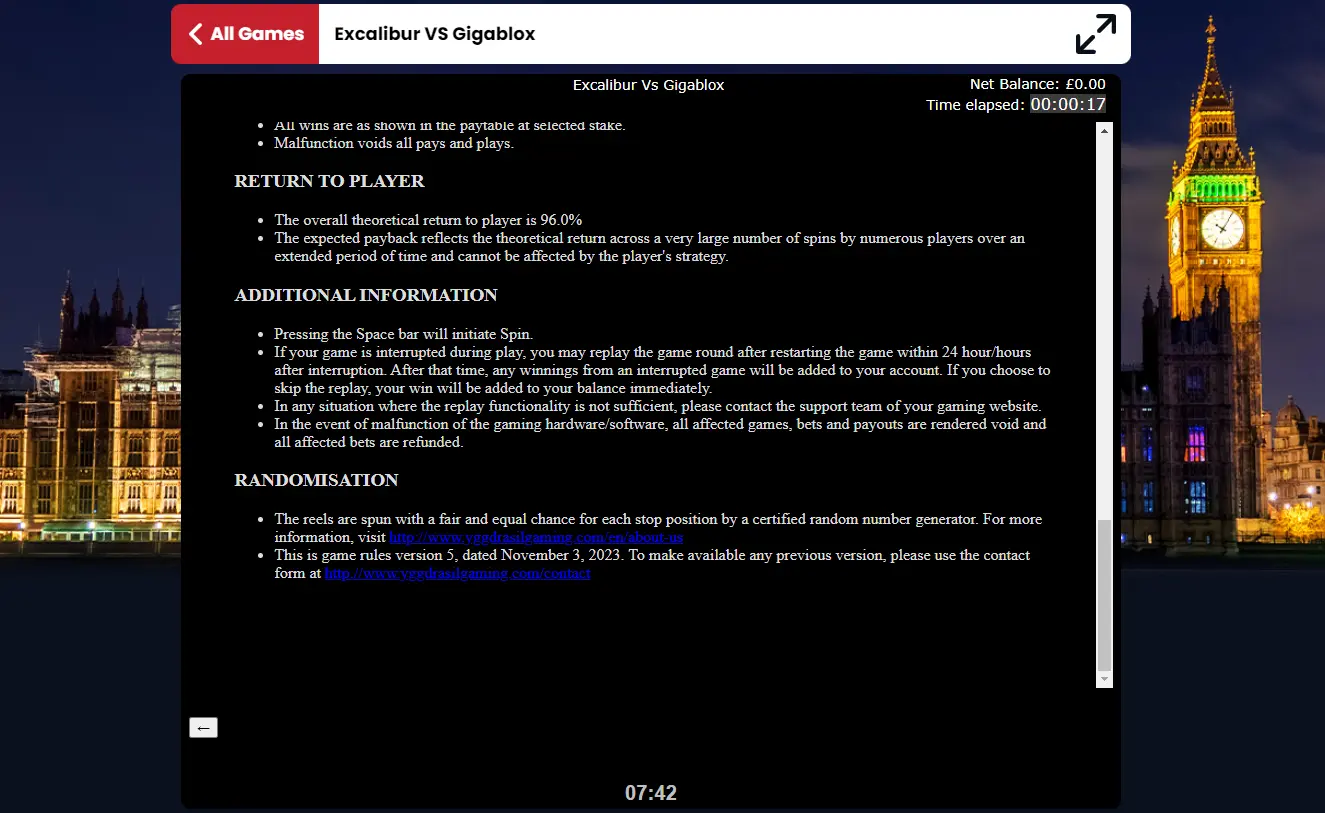Click 'If your game is interrupted' paragraph
This screenshot has width=1325, height=813.
[x=662, y=370]
